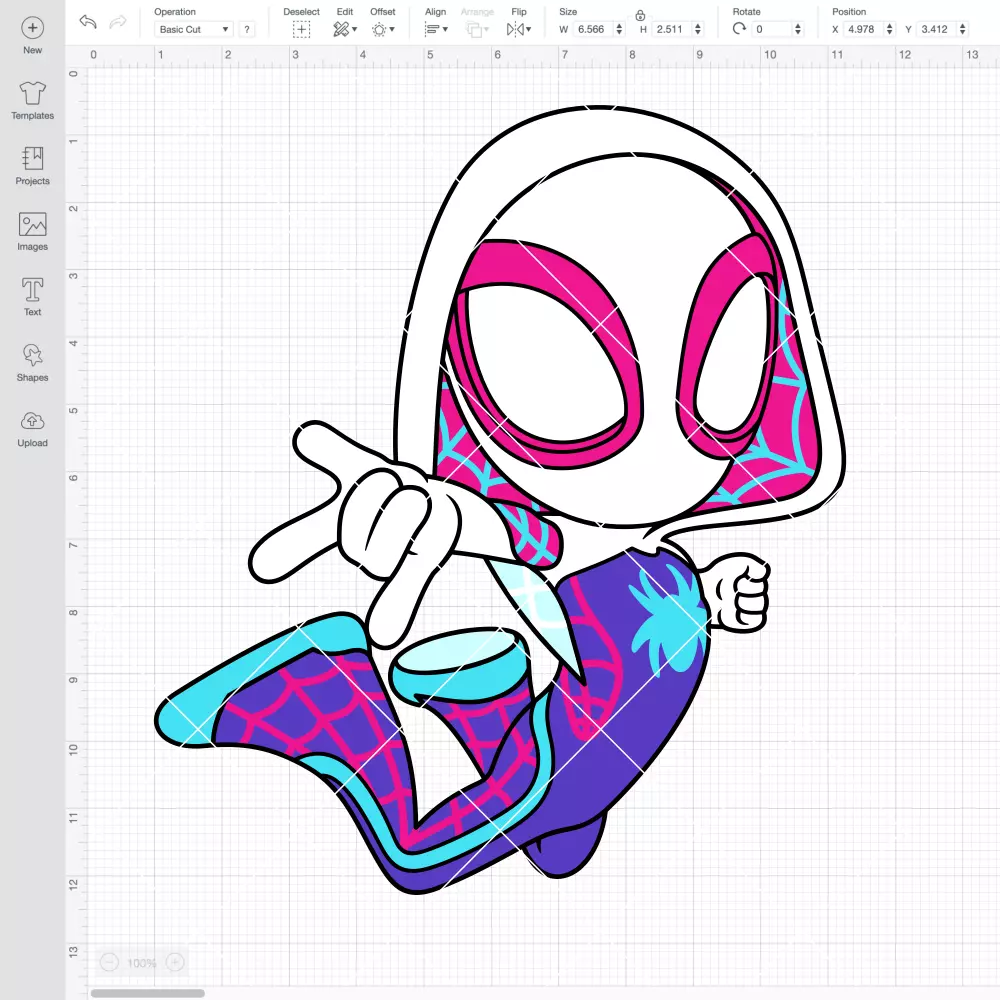Open the Projects panel icon

pos(33,159)
